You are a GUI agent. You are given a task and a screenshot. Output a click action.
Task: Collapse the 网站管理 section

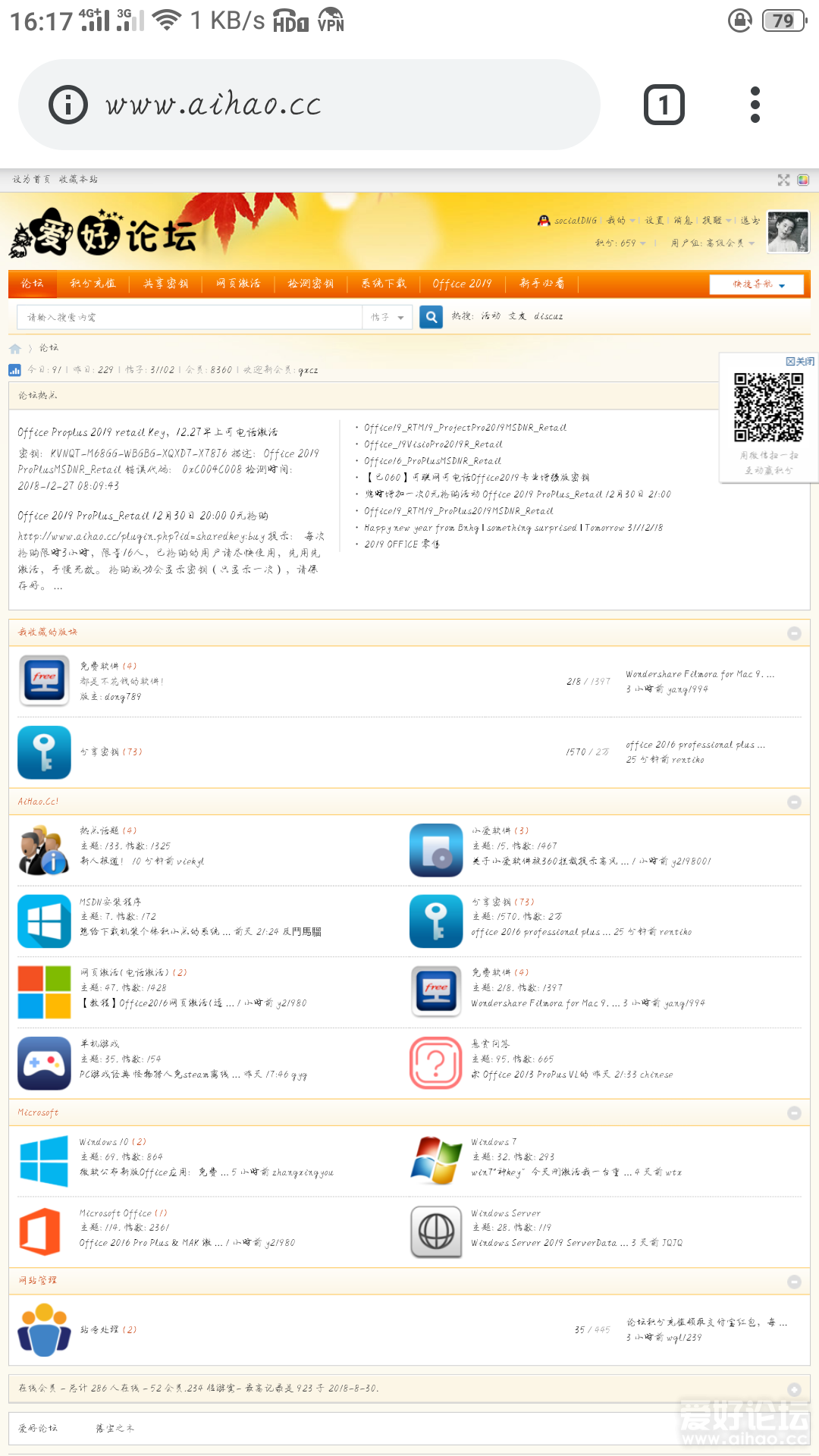tap(794, 1282)
